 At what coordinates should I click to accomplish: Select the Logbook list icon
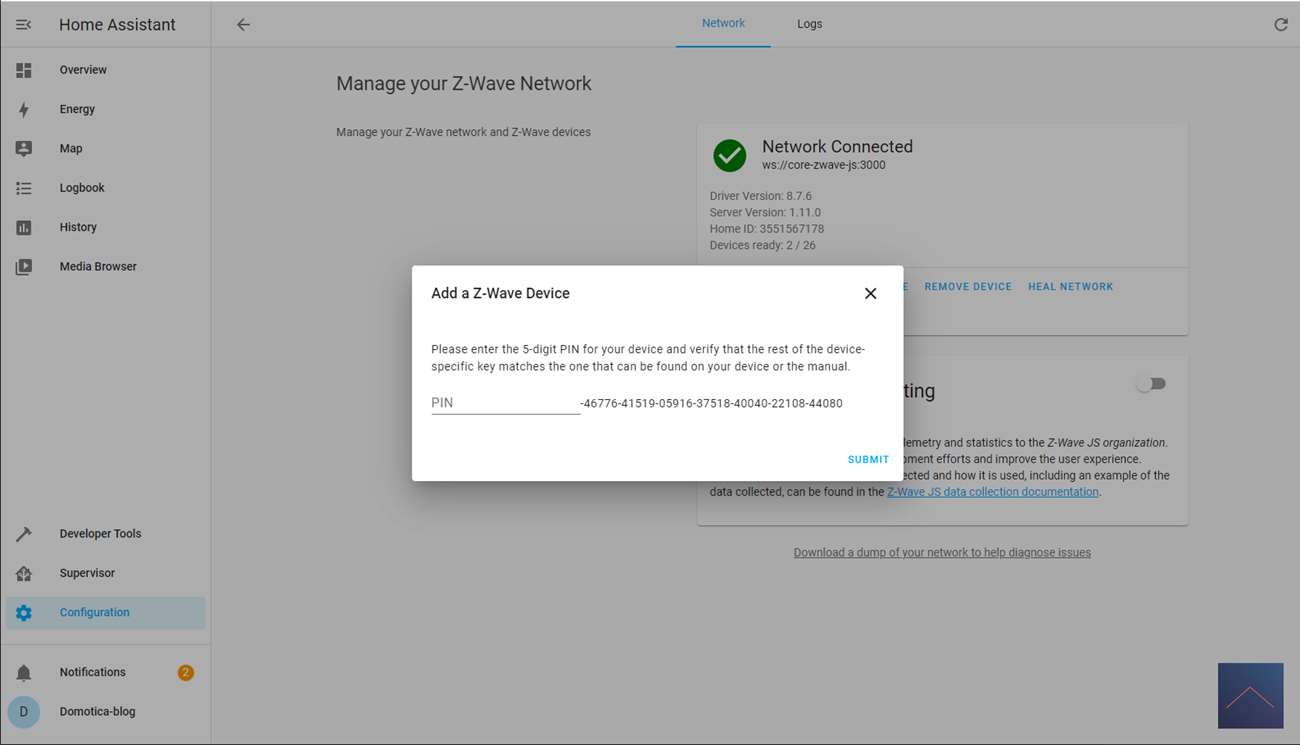pyautogui.click(x=24, y=188)
